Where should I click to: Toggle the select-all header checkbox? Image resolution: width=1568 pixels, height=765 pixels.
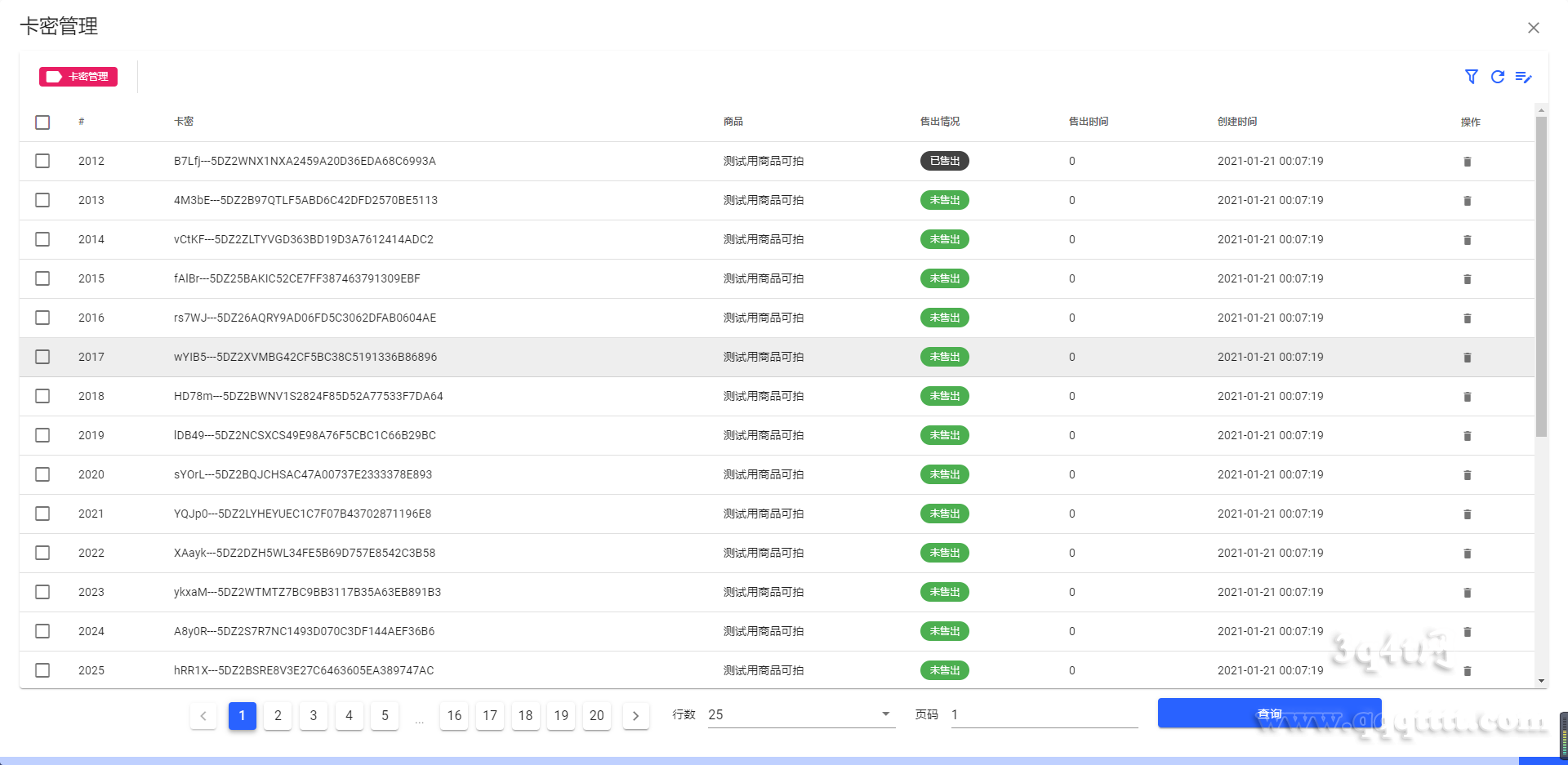point(42,122)
